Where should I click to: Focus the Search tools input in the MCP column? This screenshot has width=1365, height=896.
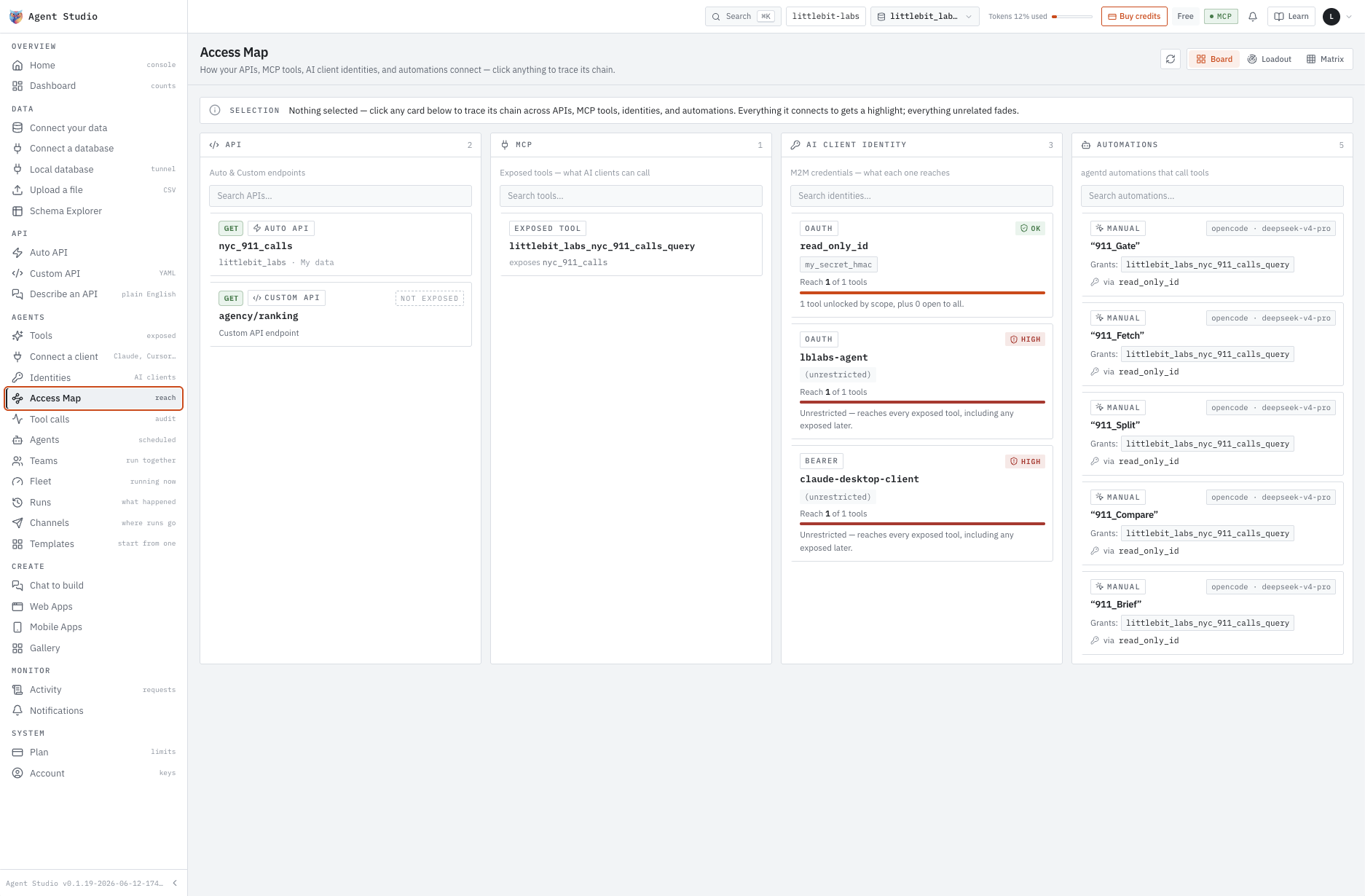(x=631, y=196)
